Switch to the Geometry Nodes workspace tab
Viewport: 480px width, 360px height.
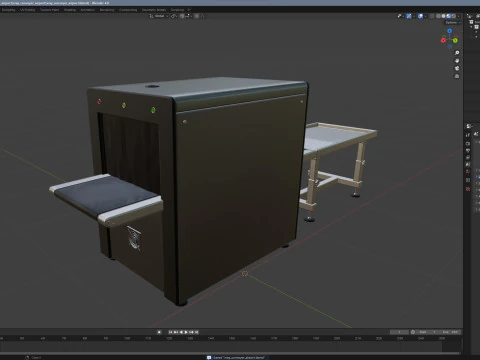(154, 10)
